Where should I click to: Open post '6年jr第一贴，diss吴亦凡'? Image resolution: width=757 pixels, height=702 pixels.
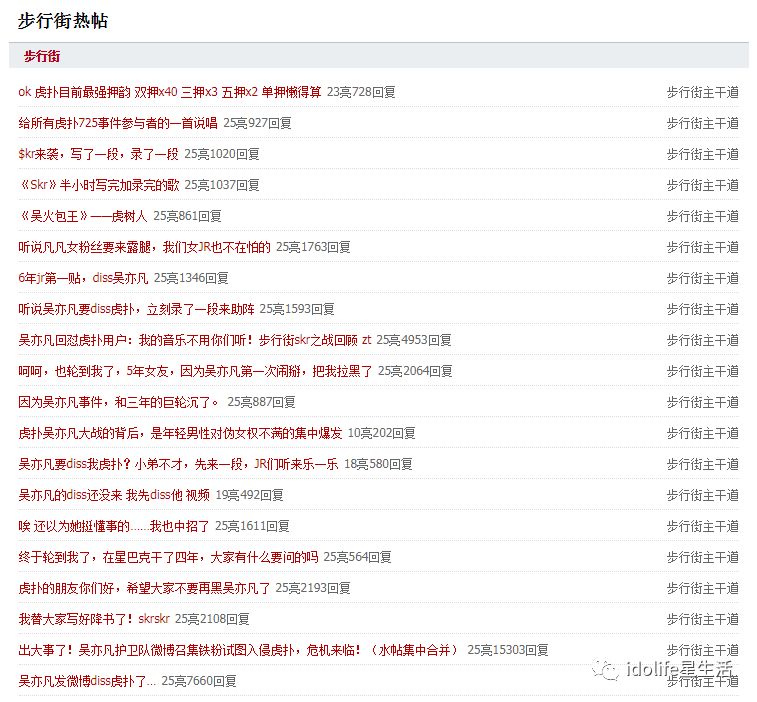click(83, 278)
